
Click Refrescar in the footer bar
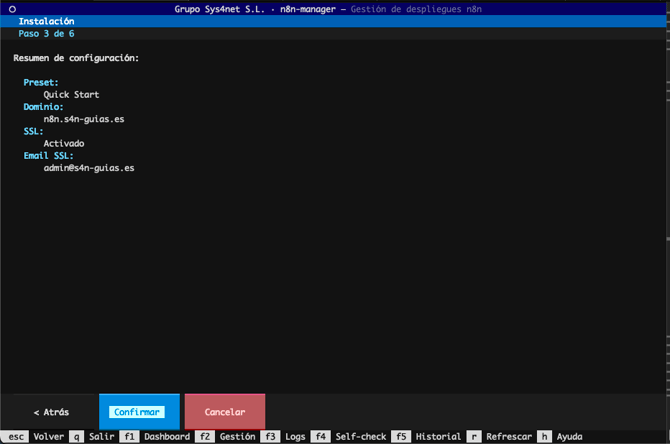pos(509,437)
